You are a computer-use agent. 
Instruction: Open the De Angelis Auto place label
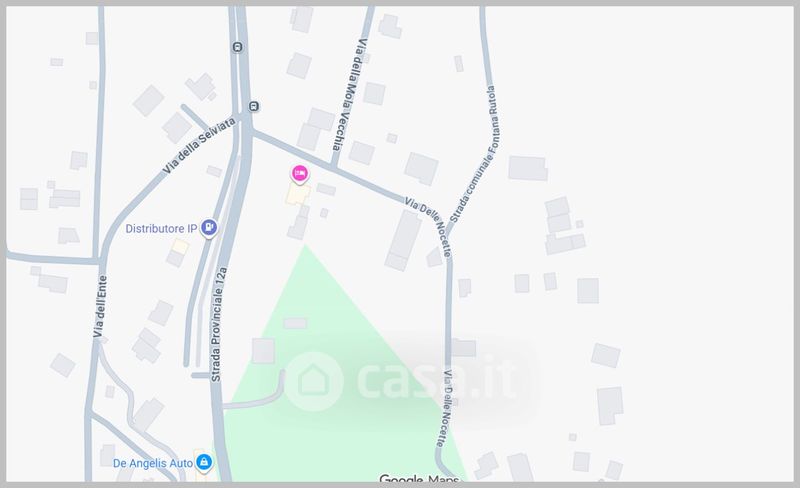153,463
